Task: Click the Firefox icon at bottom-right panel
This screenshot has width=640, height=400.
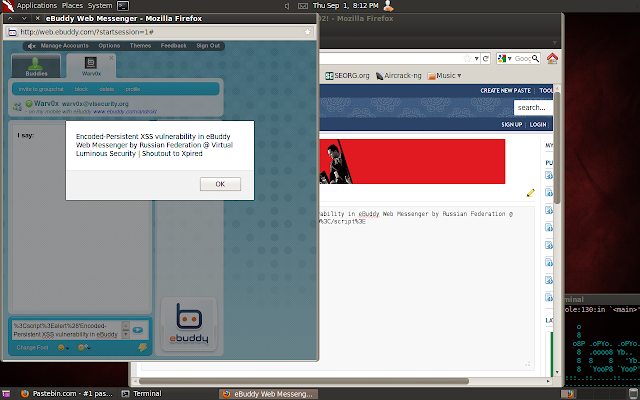Action: (568, 394)
